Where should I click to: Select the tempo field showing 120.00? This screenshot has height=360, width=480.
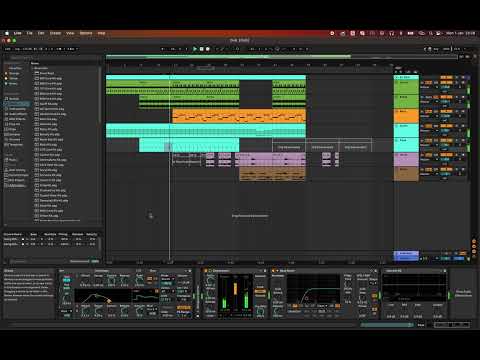[x=27, y=49]
